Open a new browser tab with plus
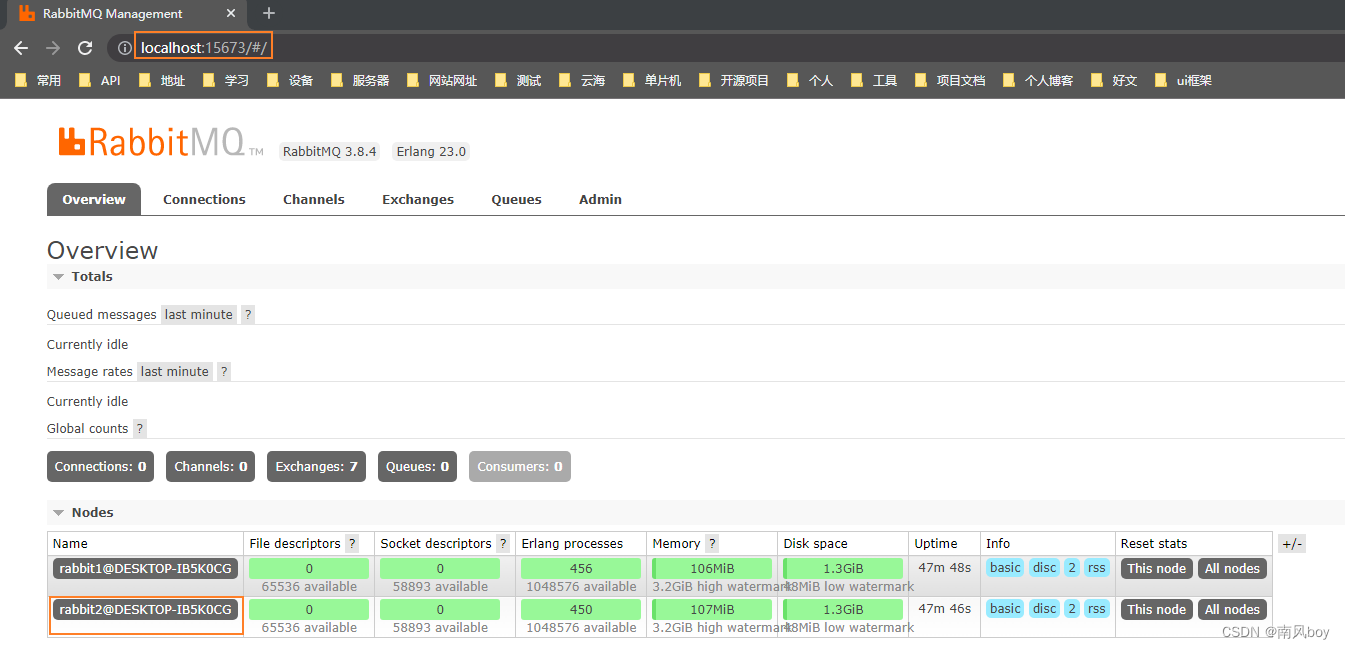The height and width of the screenshot is (649, 1345). click(x=268, y=13)
